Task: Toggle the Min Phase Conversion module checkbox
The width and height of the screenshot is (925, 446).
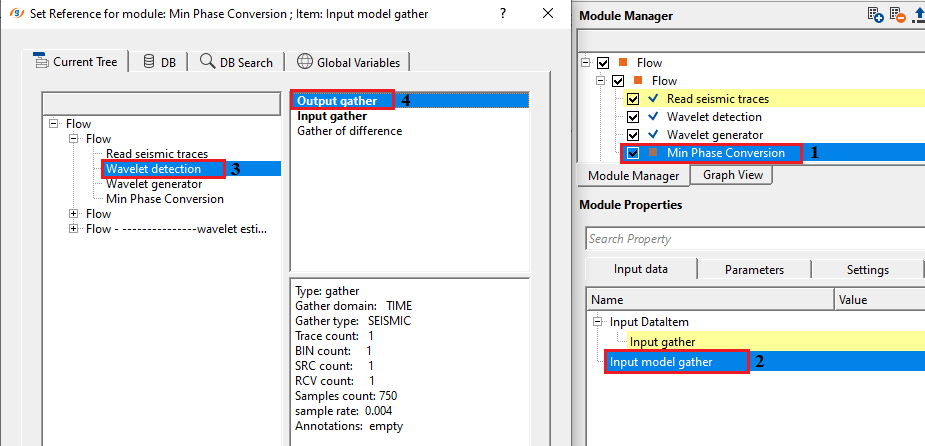Action: [x=633, y=153]
